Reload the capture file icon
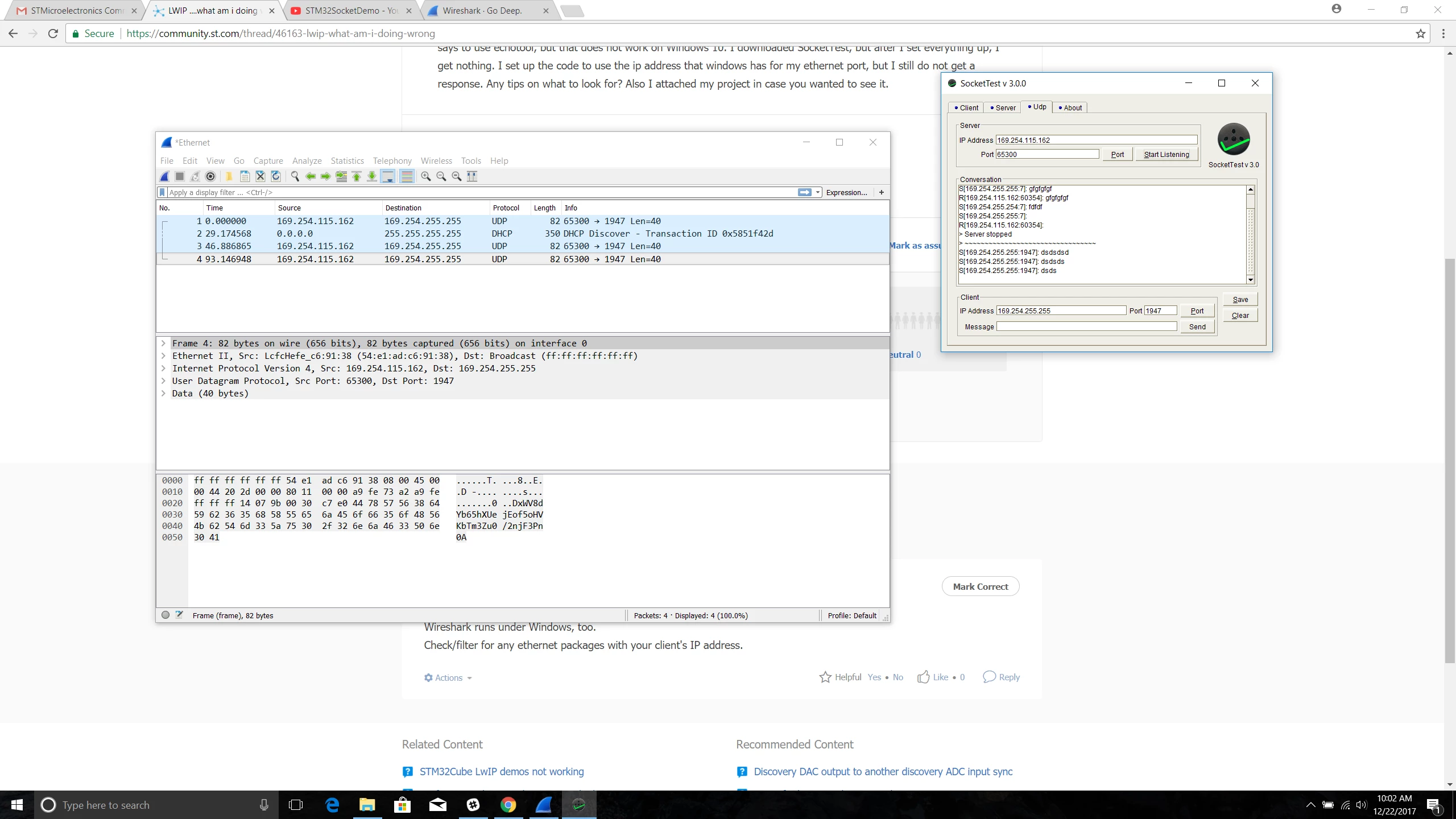 click(276, 176)
